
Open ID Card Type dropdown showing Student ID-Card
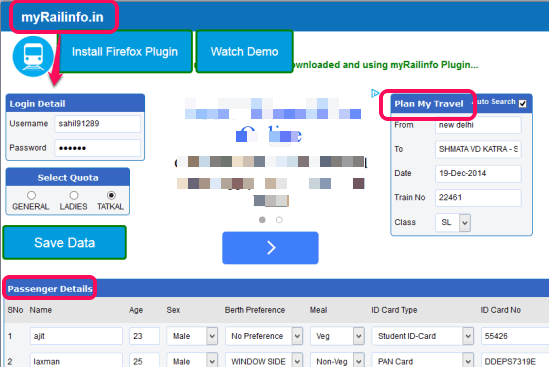click(x=423, y=336)
